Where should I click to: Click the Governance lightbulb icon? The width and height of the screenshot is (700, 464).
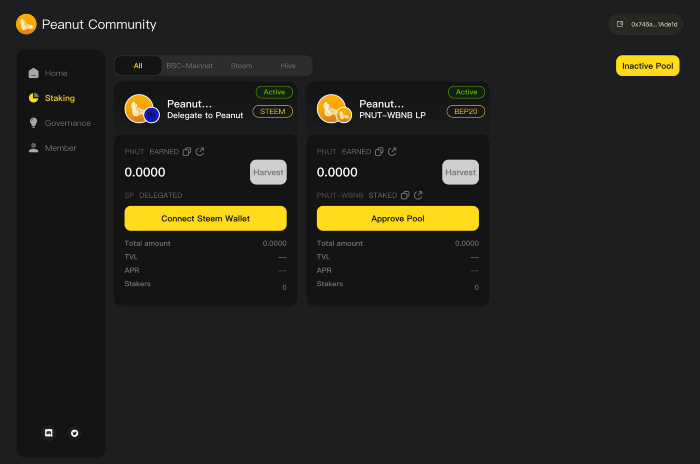pyautogui.click(x=33, y=123)
